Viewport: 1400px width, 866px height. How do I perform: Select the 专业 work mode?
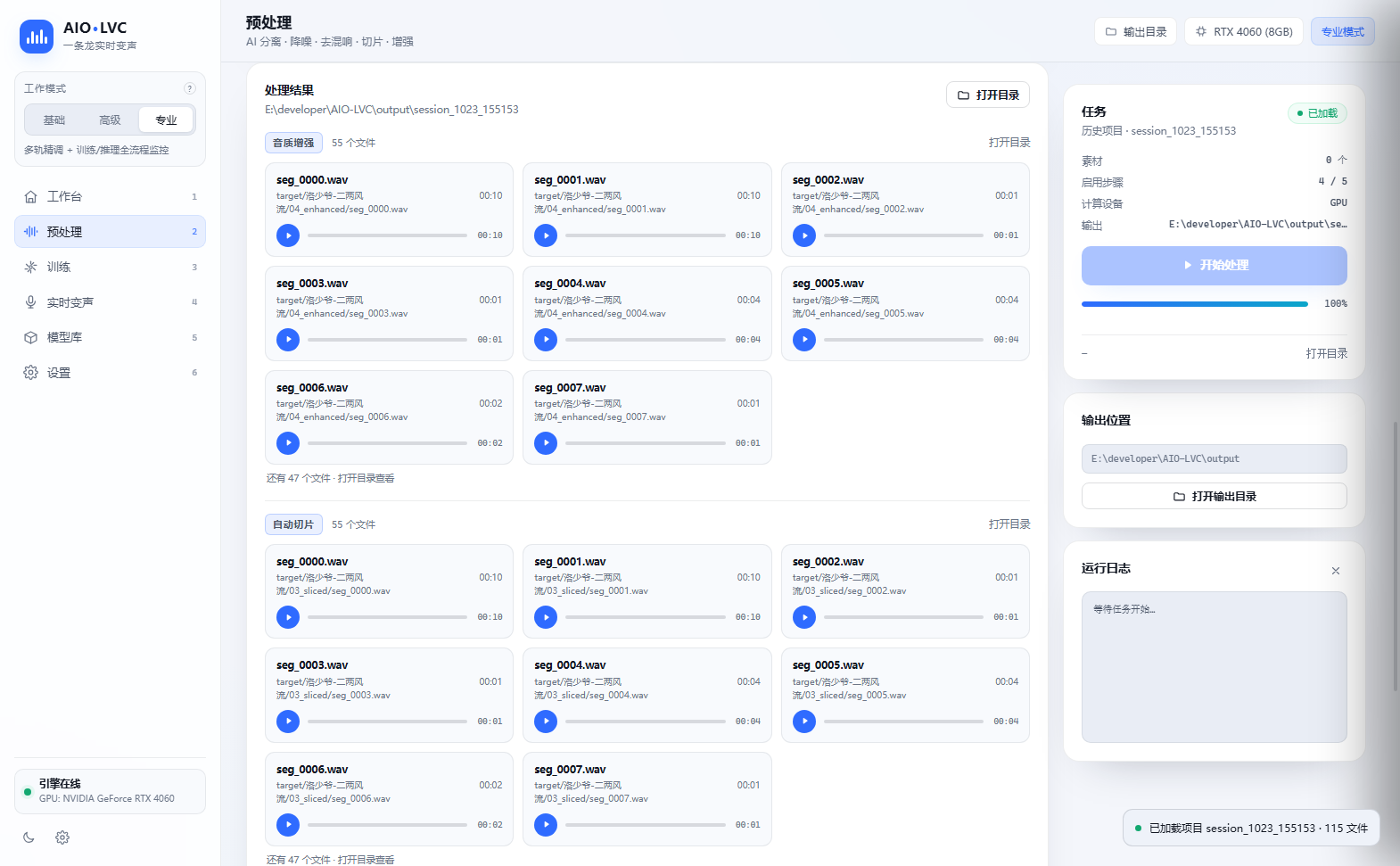[x=166, y=120]
